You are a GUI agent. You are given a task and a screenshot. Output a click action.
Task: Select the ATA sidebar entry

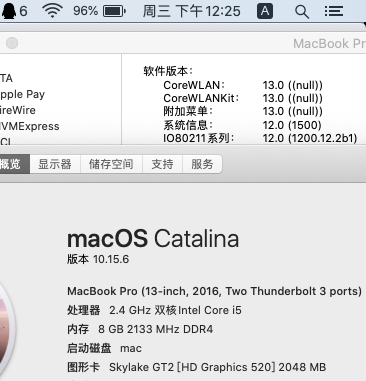(x=6, y=78)
